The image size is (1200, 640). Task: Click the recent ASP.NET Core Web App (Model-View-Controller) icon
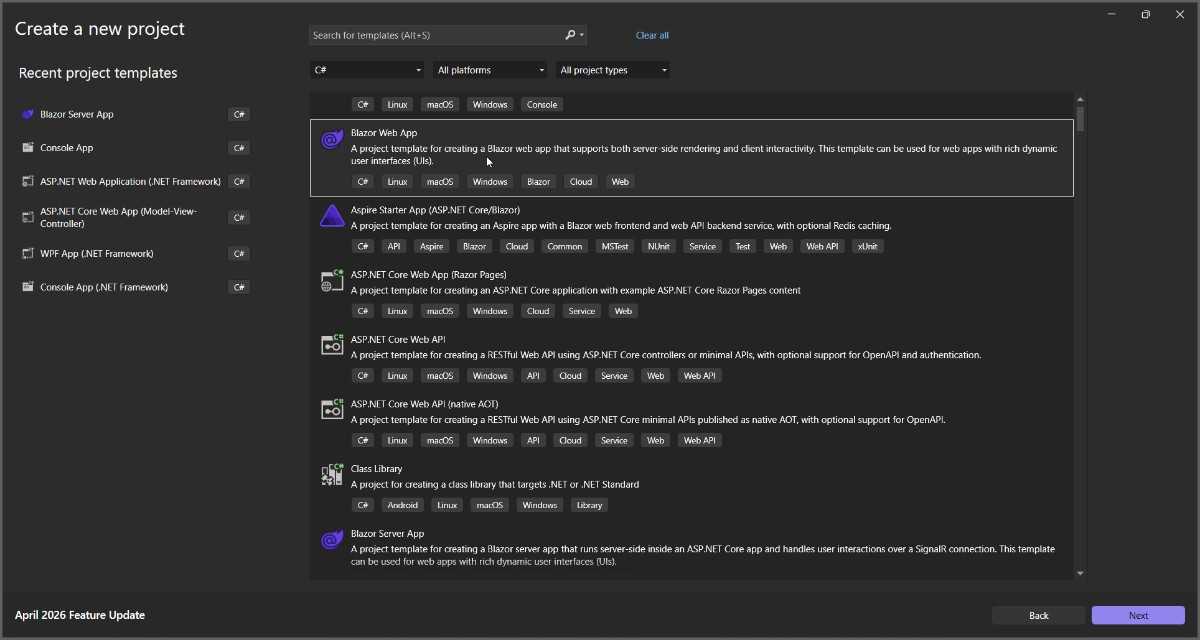coord(28,217)
